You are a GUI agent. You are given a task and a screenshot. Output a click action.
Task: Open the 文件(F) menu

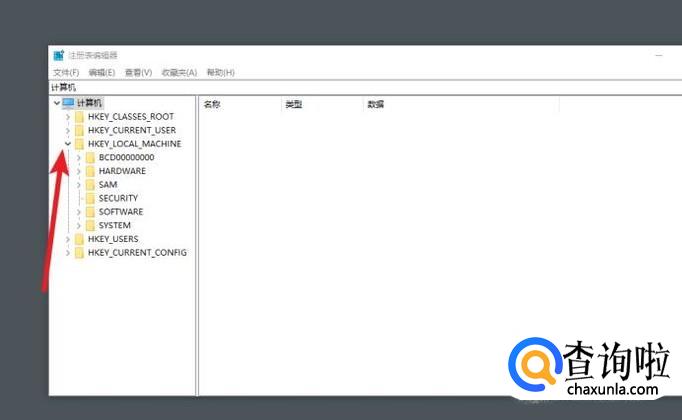[66, 72]
